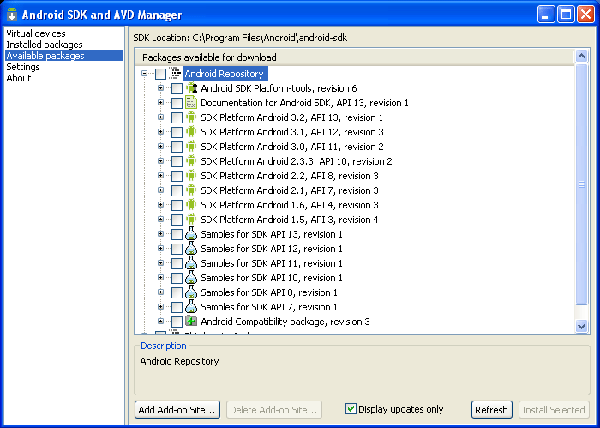This screenshot has width=600, height=428.
Task: Click the android icon for SDK Platform Android 1.5
Action: tap(191, 219)
